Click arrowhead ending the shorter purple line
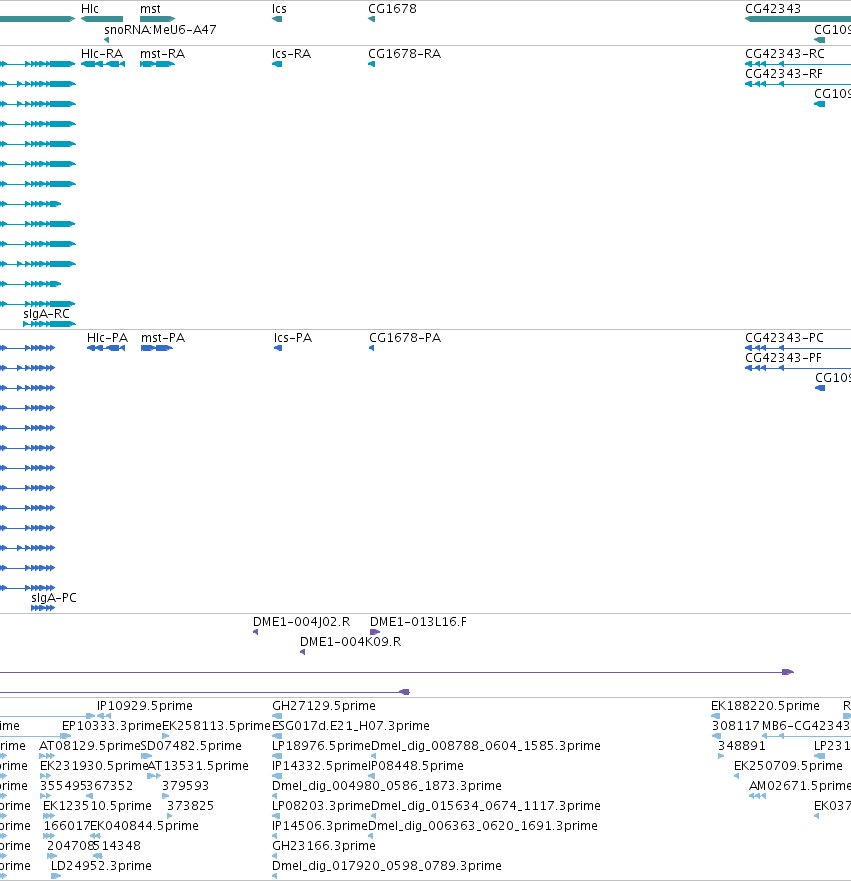This screenshot has height=881, width=851. coord(404,692)
